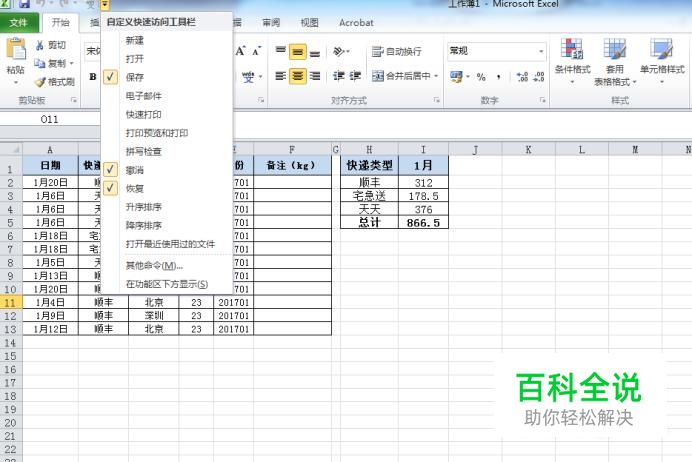The image size is (692, 462).
Task: Open Cell Styles (单元格样式)
Action: 662,61
